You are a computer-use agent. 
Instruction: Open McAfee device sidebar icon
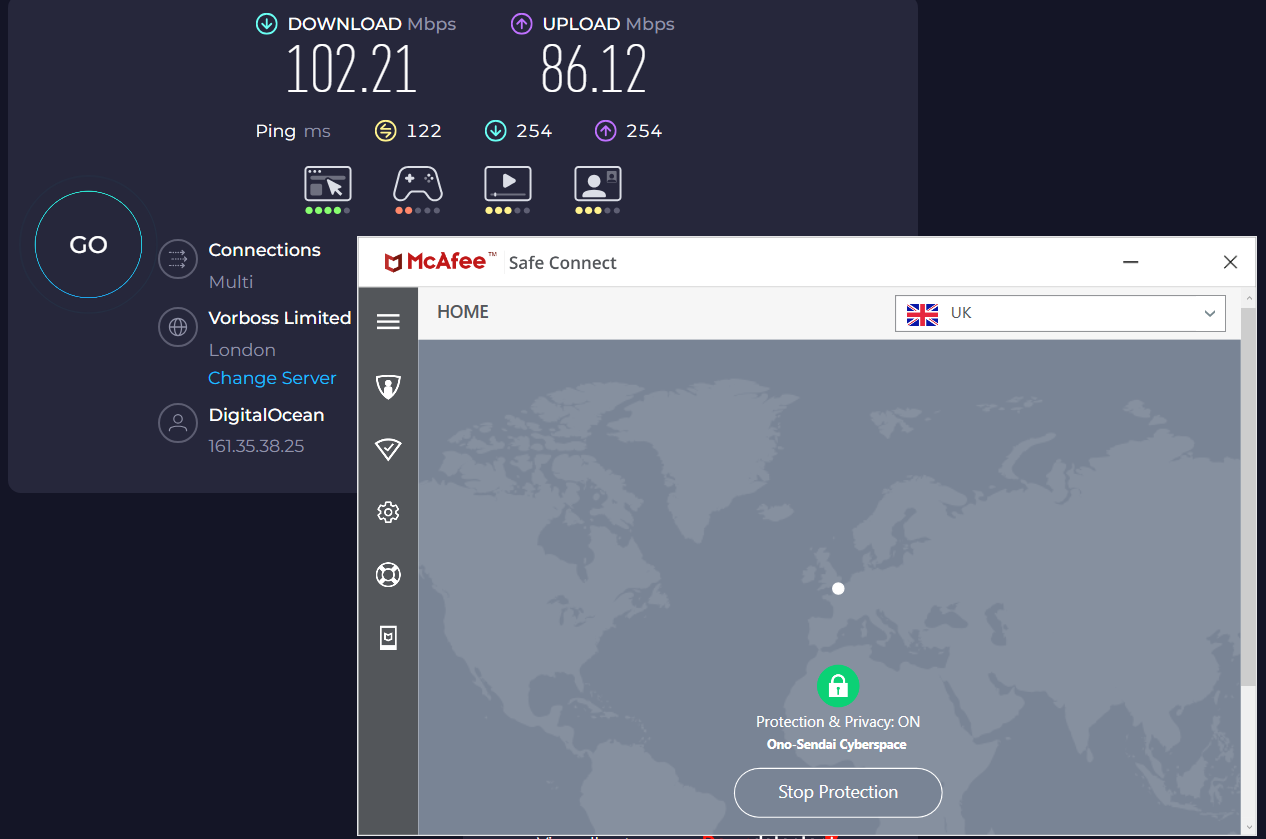[x=388, y=638]
